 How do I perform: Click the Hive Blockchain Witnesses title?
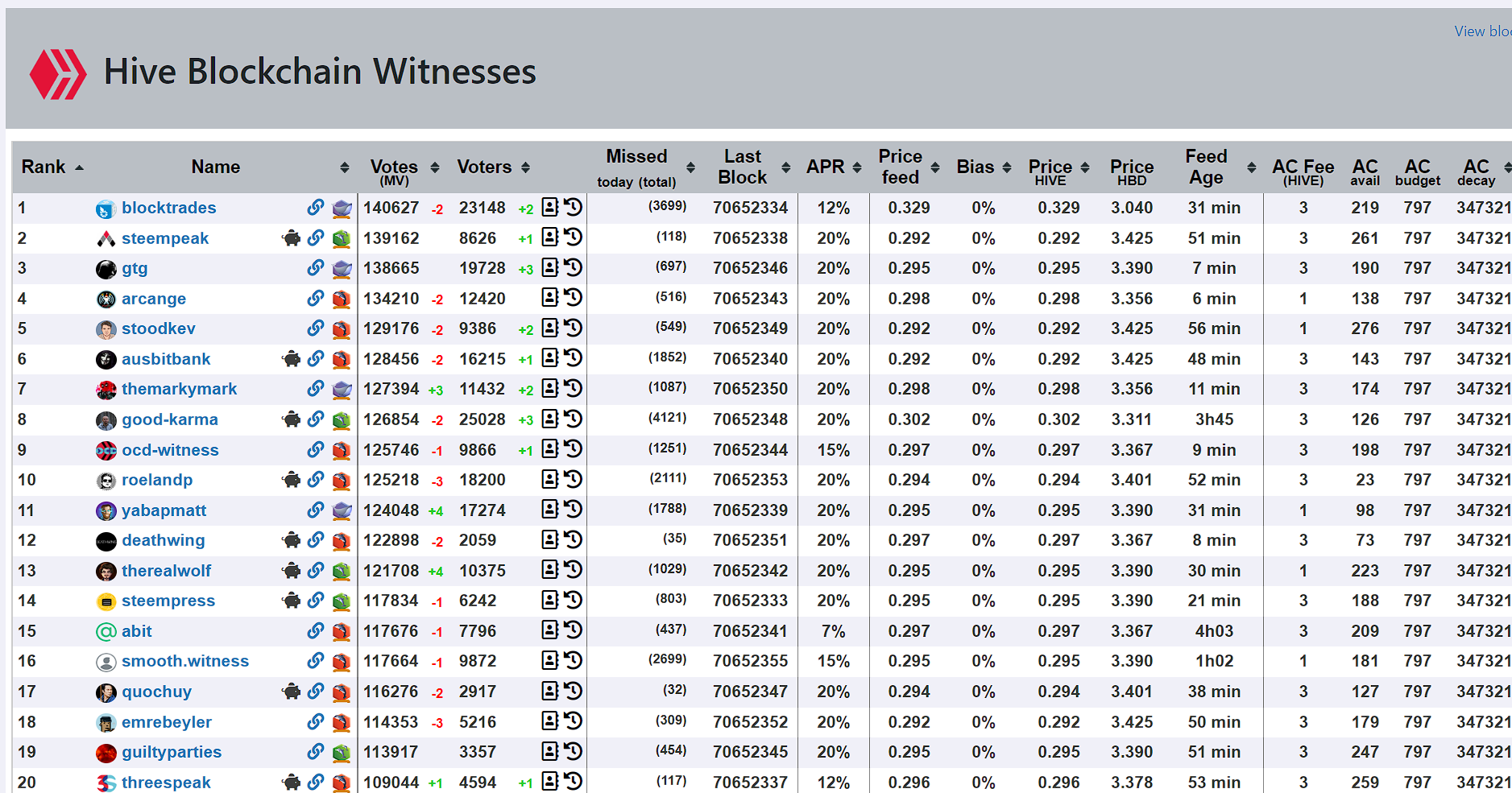pyautogui.click(x=320, y=72)
